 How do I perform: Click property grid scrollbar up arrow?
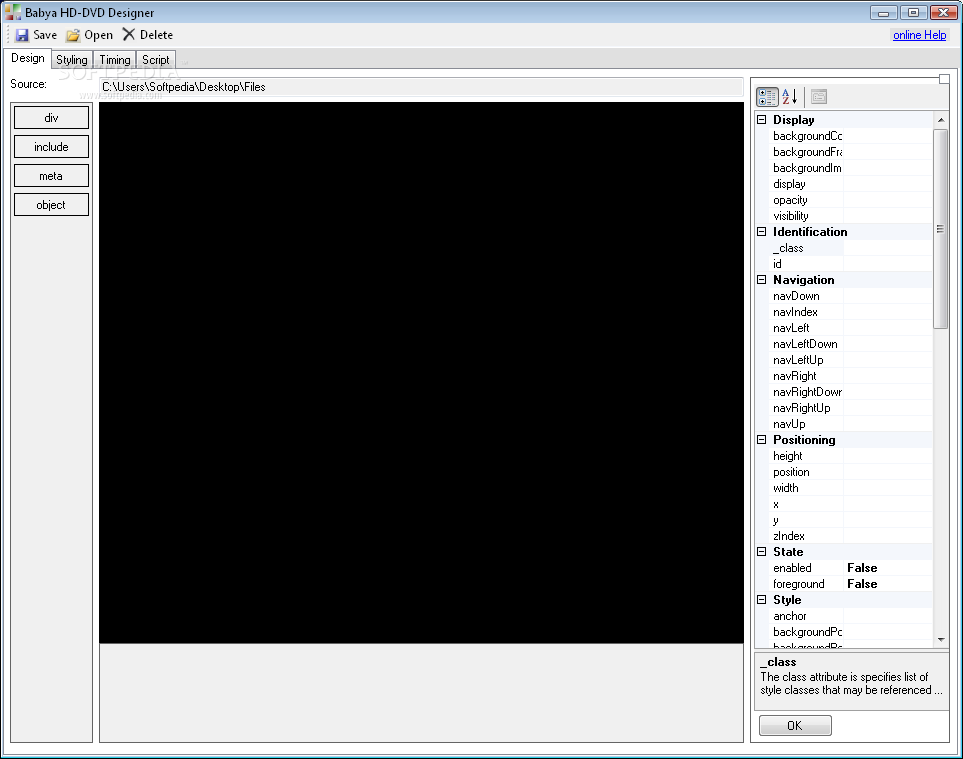pyautogui.click(x=941, y=120)
